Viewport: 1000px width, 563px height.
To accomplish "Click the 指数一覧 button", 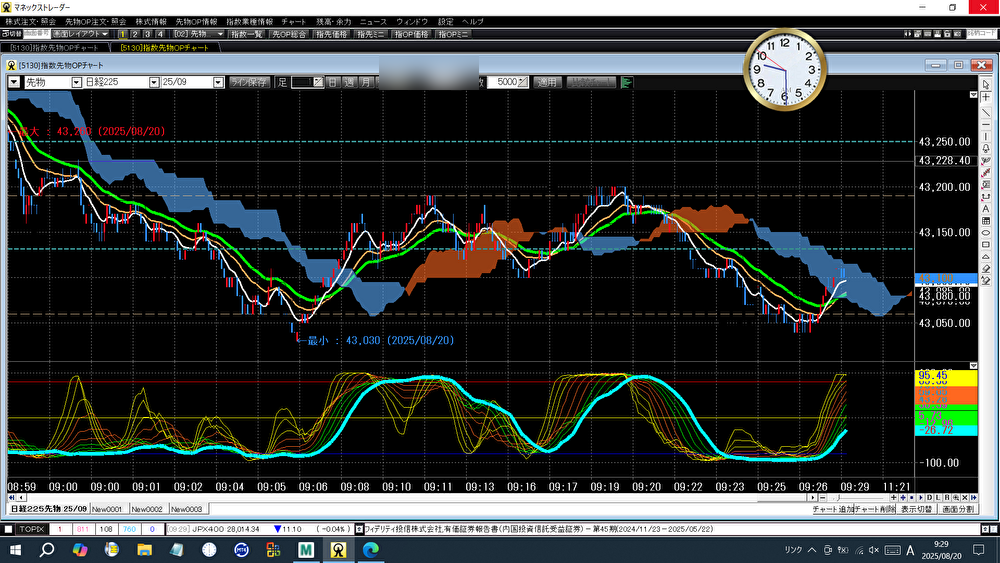I will pos(247,34).
